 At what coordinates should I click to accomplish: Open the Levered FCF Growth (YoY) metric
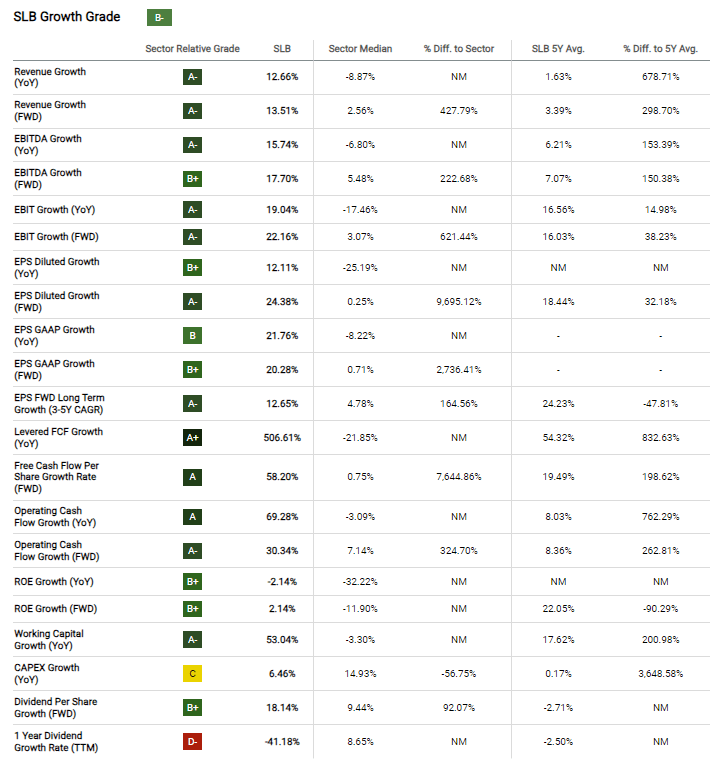58,437
